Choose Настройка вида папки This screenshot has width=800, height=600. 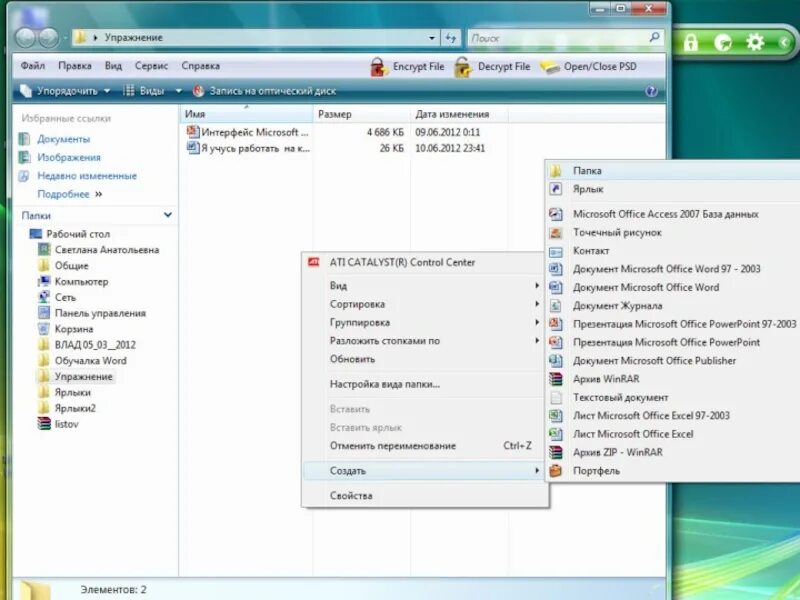tap(425, 384)
